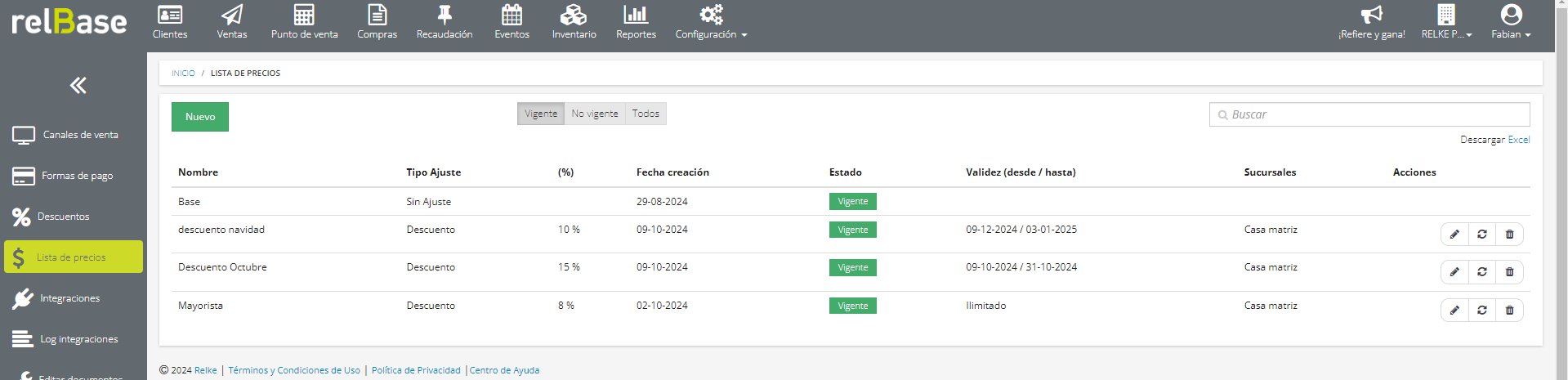The image size is (1568, 380).
Task: Open Relke footer link
Action: [x=206, y=370]
